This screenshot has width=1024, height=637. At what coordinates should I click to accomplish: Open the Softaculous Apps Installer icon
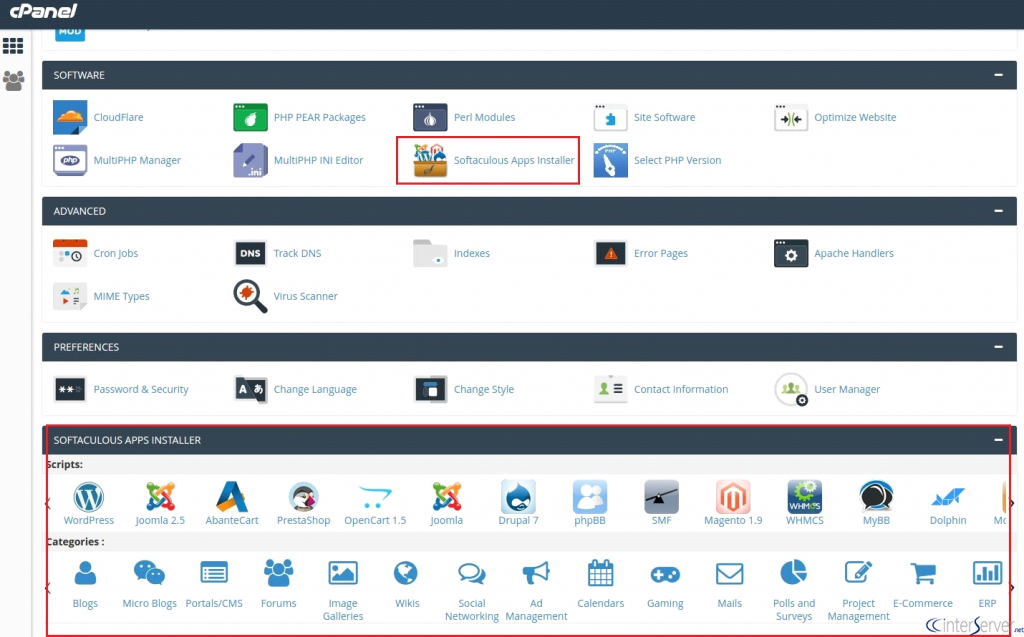(430, 160)
